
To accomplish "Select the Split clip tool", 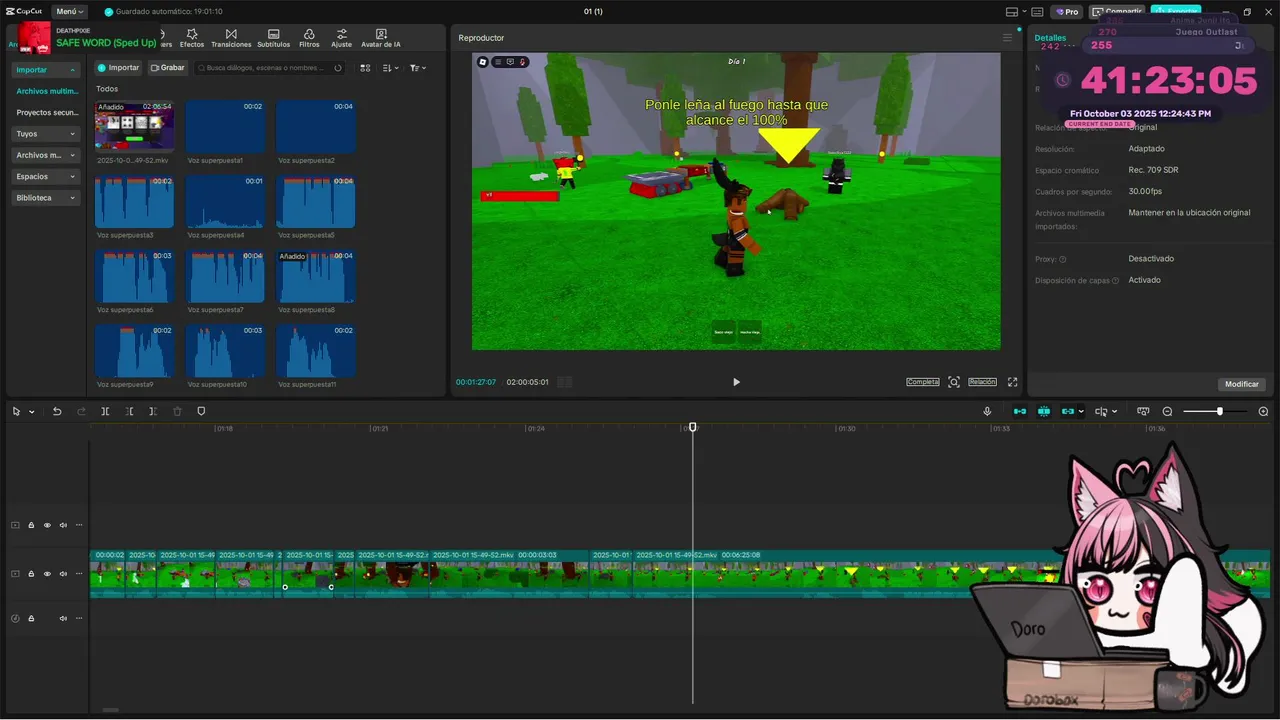I will (x=105, y=411).
